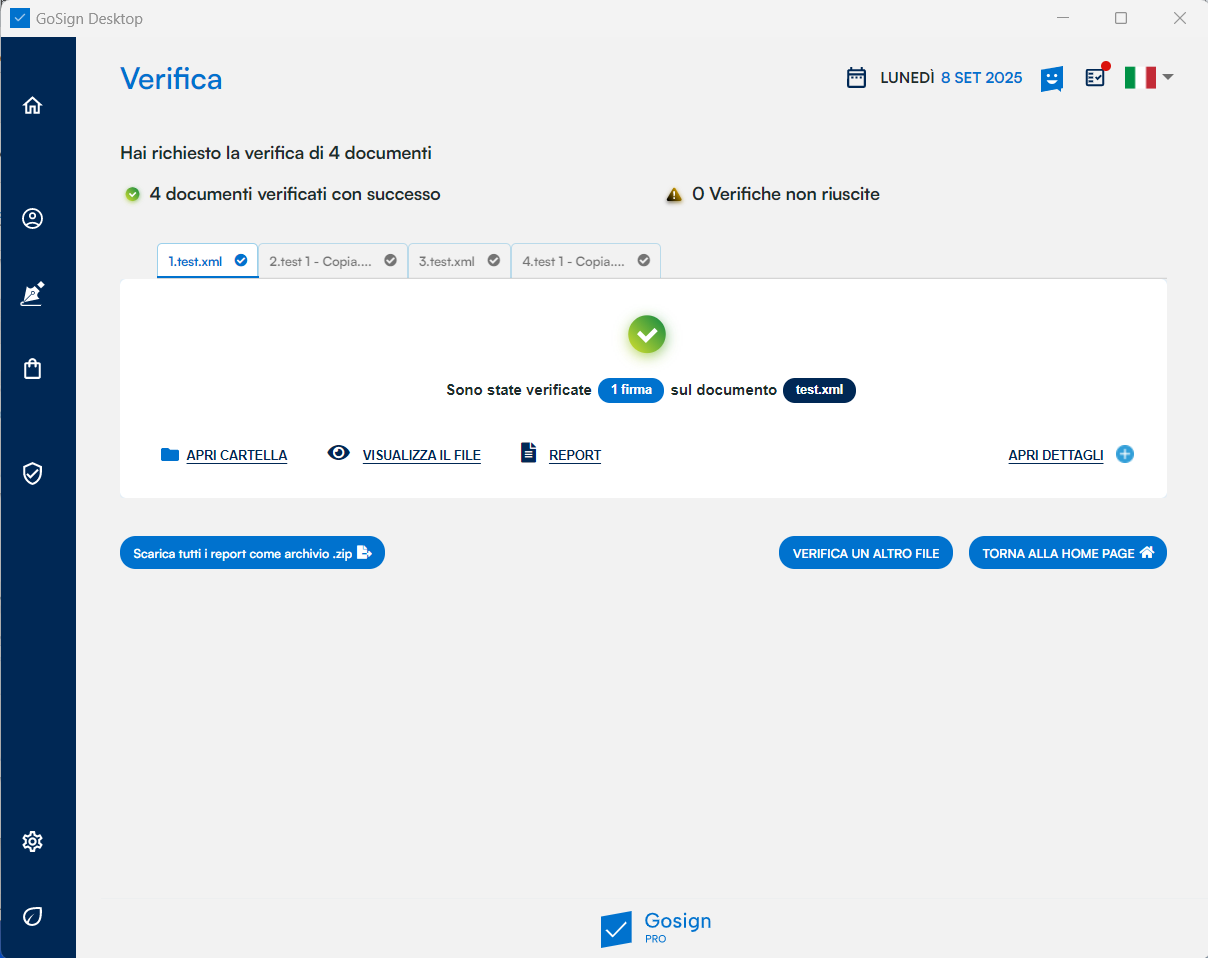
Task: Click the leaf icon in sidebar
Action: 33,916
